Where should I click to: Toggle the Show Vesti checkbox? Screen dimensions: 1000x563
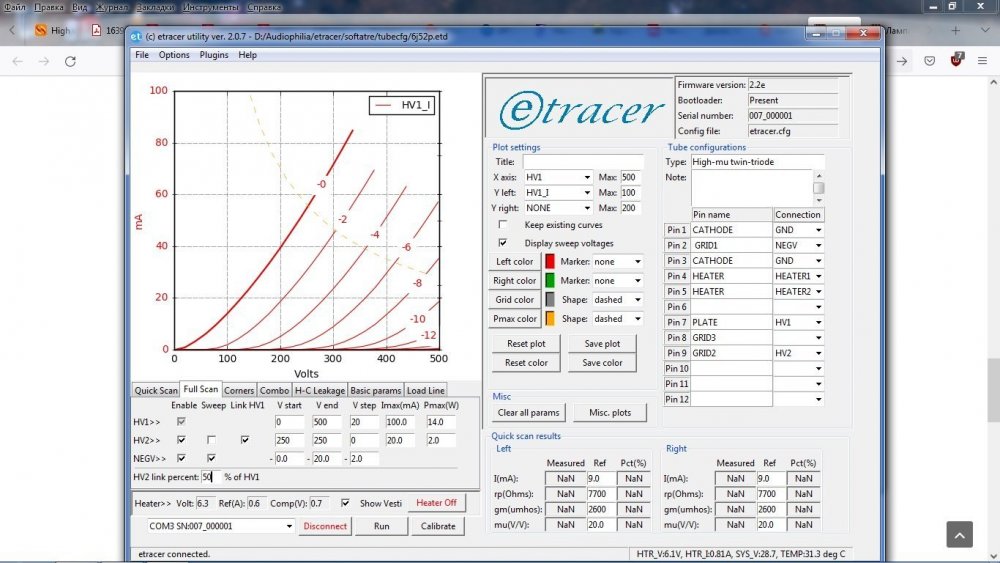(346, 503)
